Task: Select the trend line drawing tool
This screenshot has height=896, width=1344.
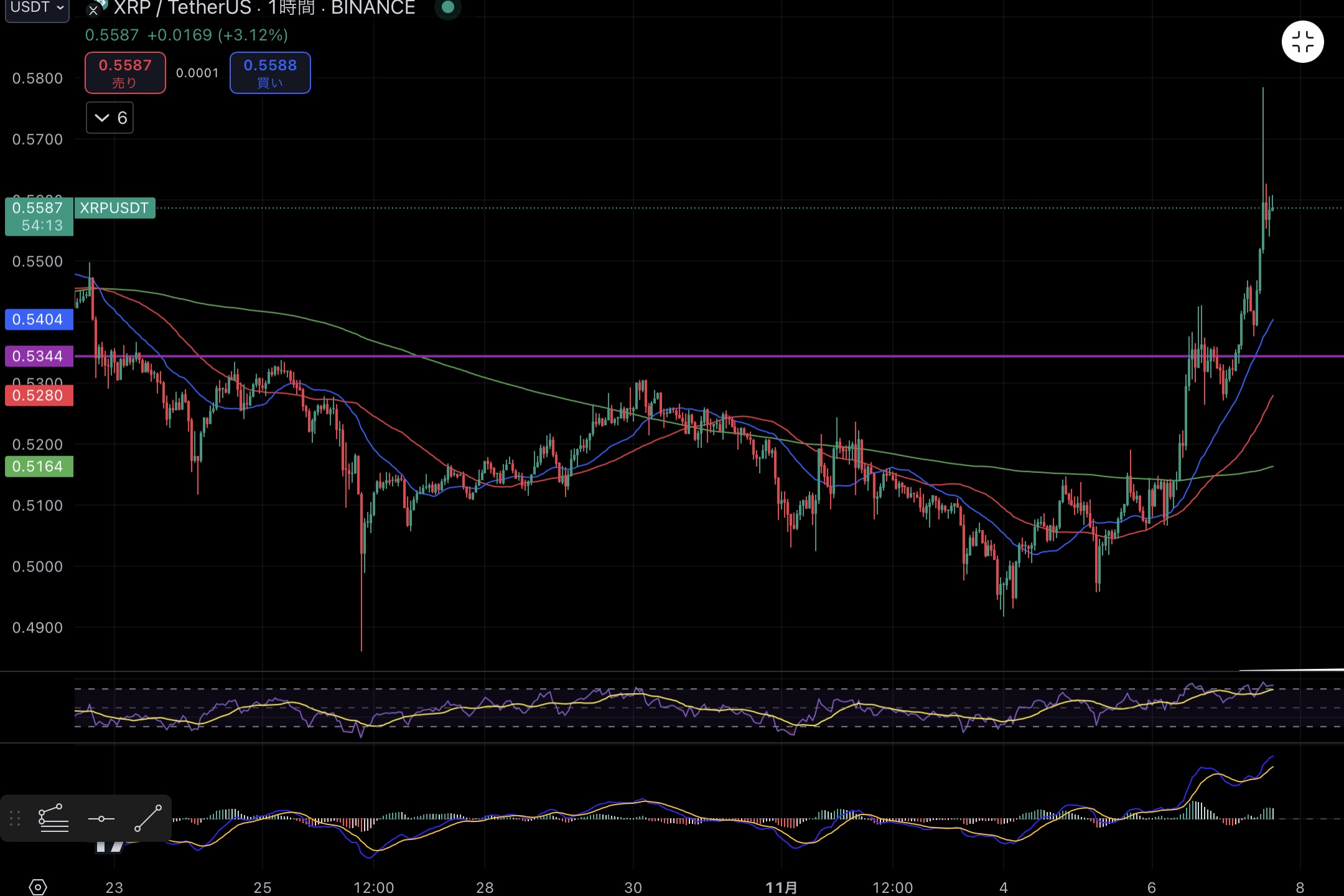Action: pyautogui.click(x=148, y=818)
